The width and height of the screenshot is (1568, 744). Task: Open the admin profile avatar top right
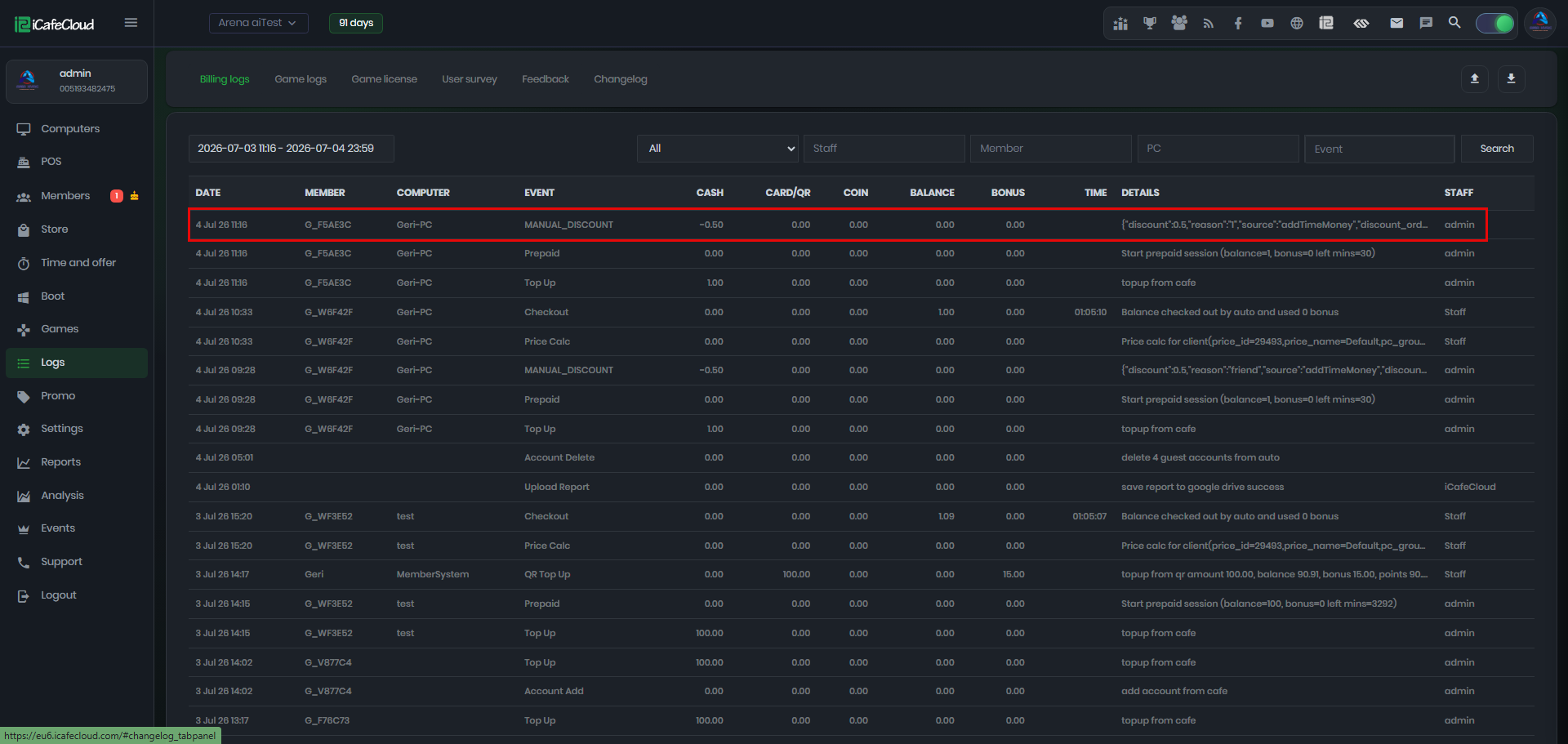tap(1540, 23)
